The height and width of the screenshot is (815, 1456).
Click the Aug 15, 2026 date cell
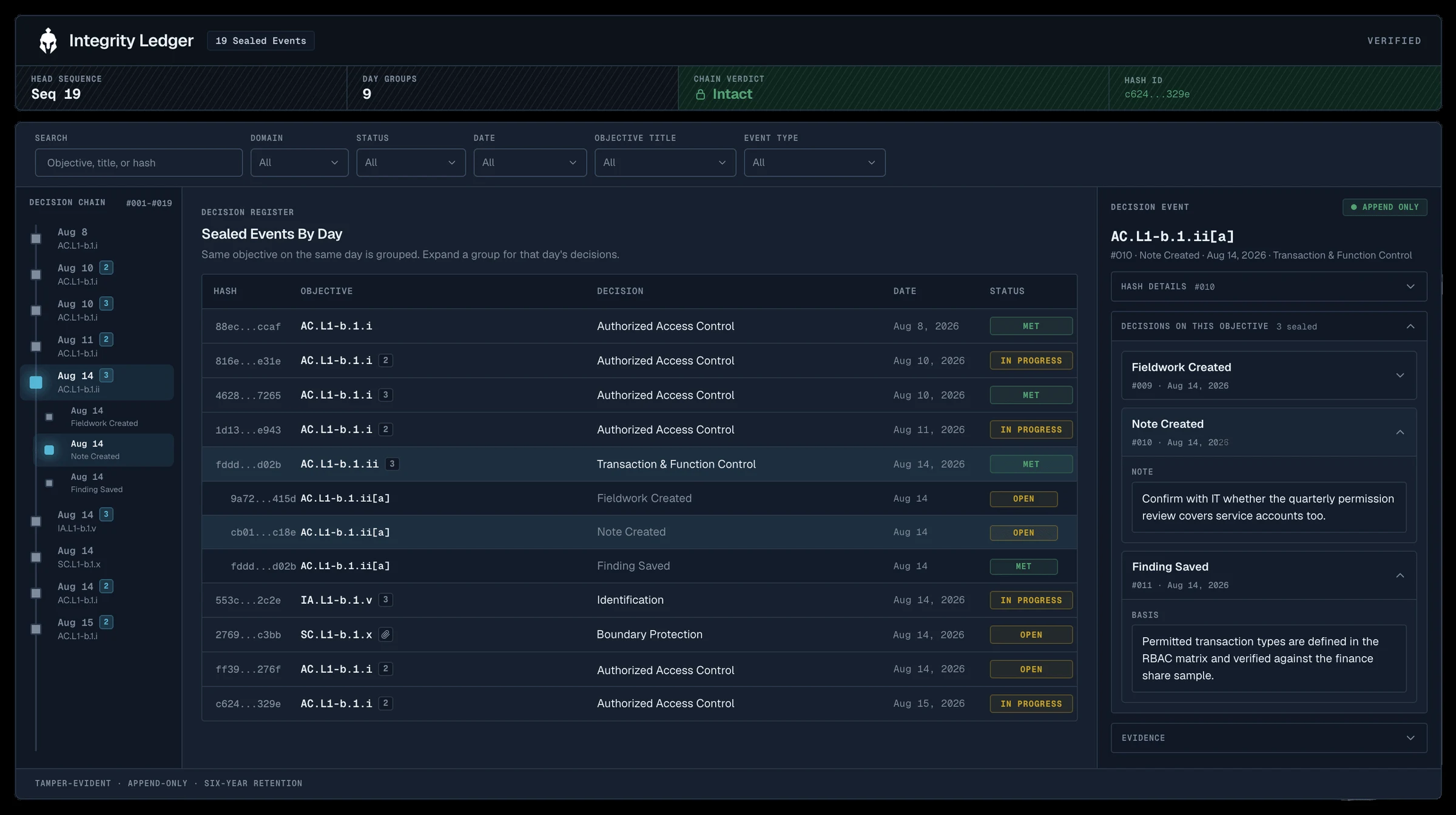(x=929, y=703)
